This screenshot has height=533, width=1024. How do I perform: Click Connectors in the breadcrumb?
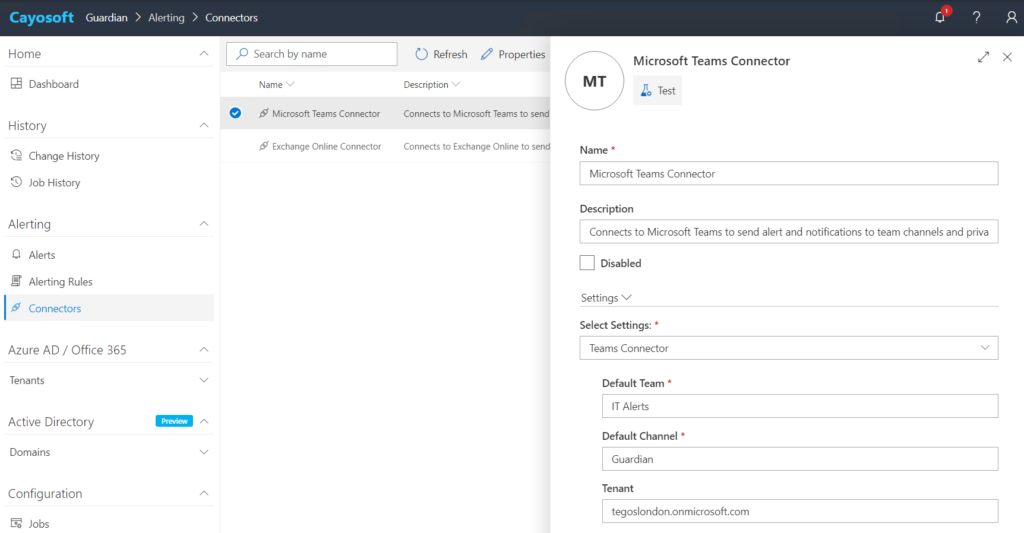click(231, 18)
